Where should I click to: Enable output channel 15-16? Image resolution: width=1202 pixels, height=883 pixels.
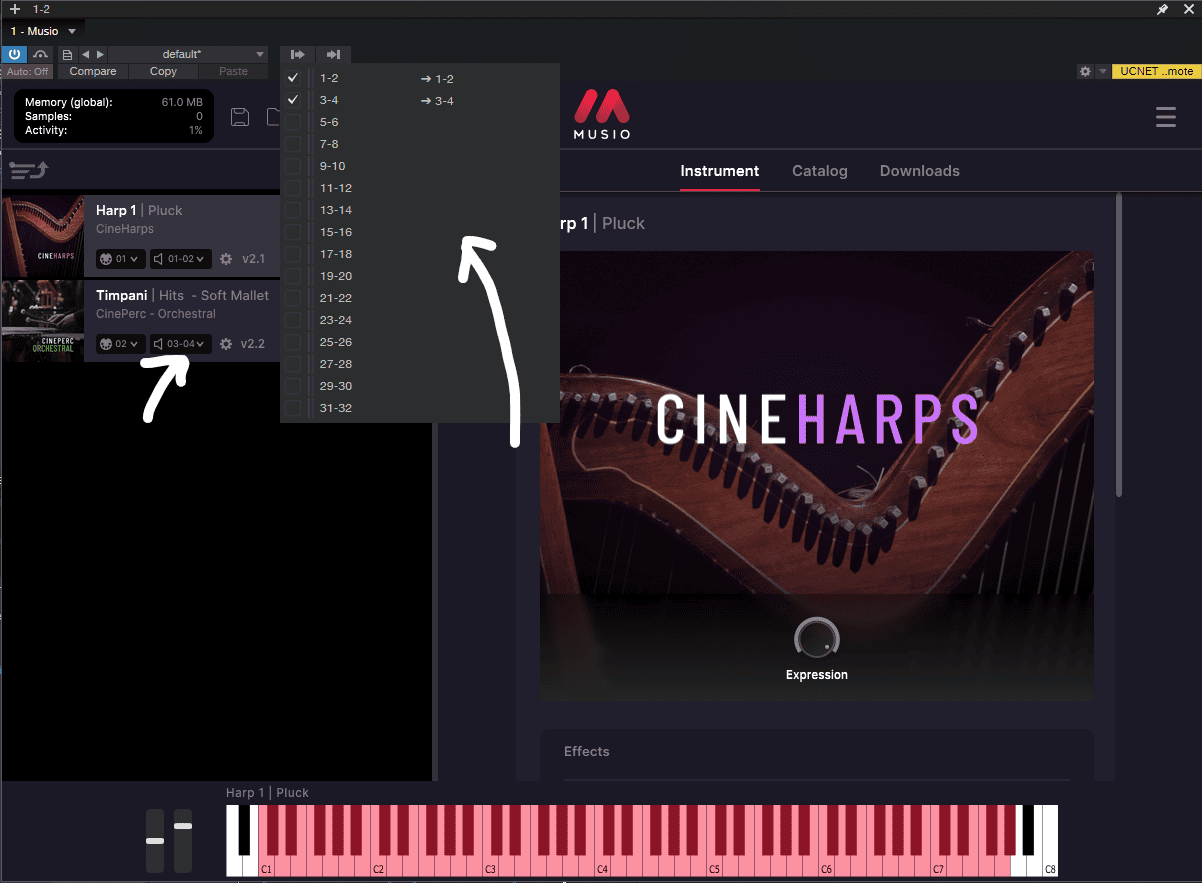click(x=293, y=232)
